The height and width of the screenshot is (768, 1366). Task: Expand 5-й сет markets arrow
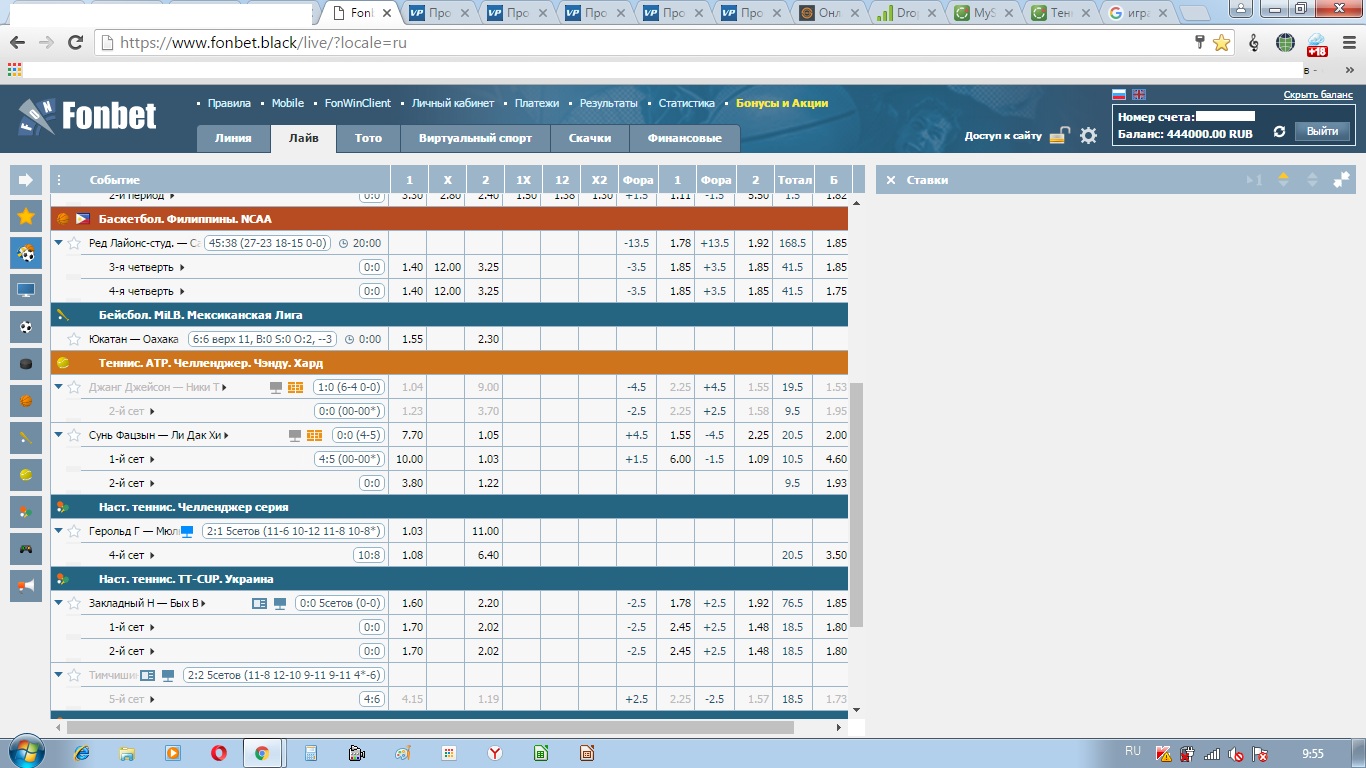point(152,699)
